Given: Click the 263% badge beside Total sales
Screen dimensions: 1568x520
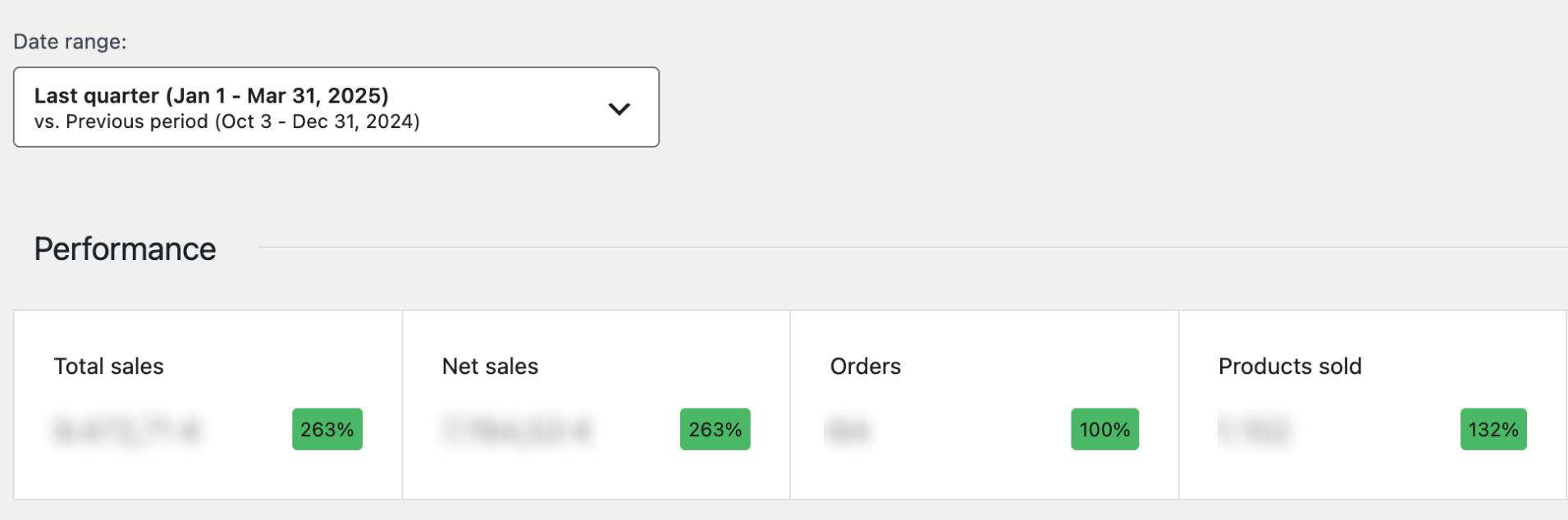Looking at the screenshot, I should click(x=327, y=429).
